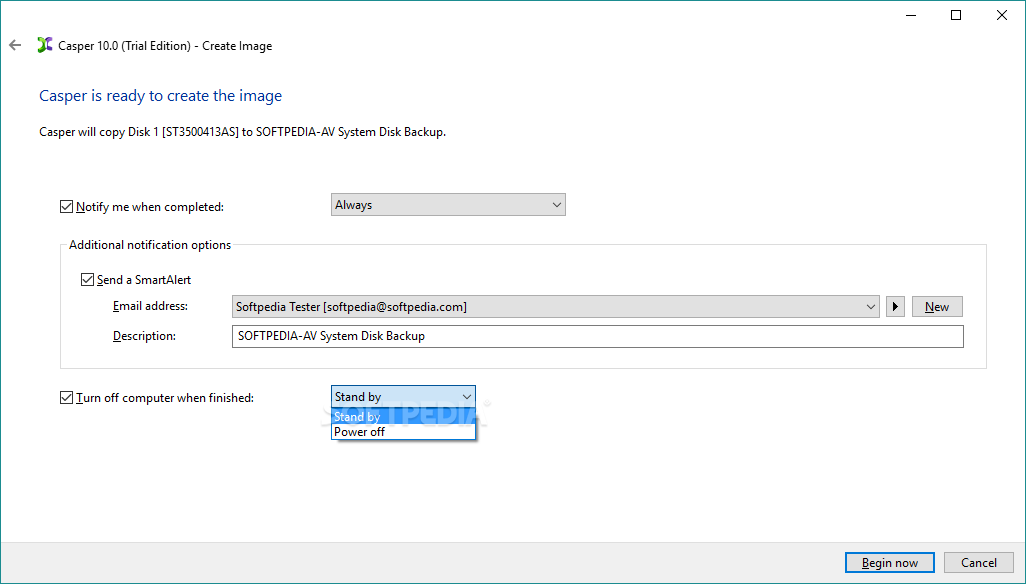
Task: Click the 'Additional notification options' group label
Action: coord(150,245)
